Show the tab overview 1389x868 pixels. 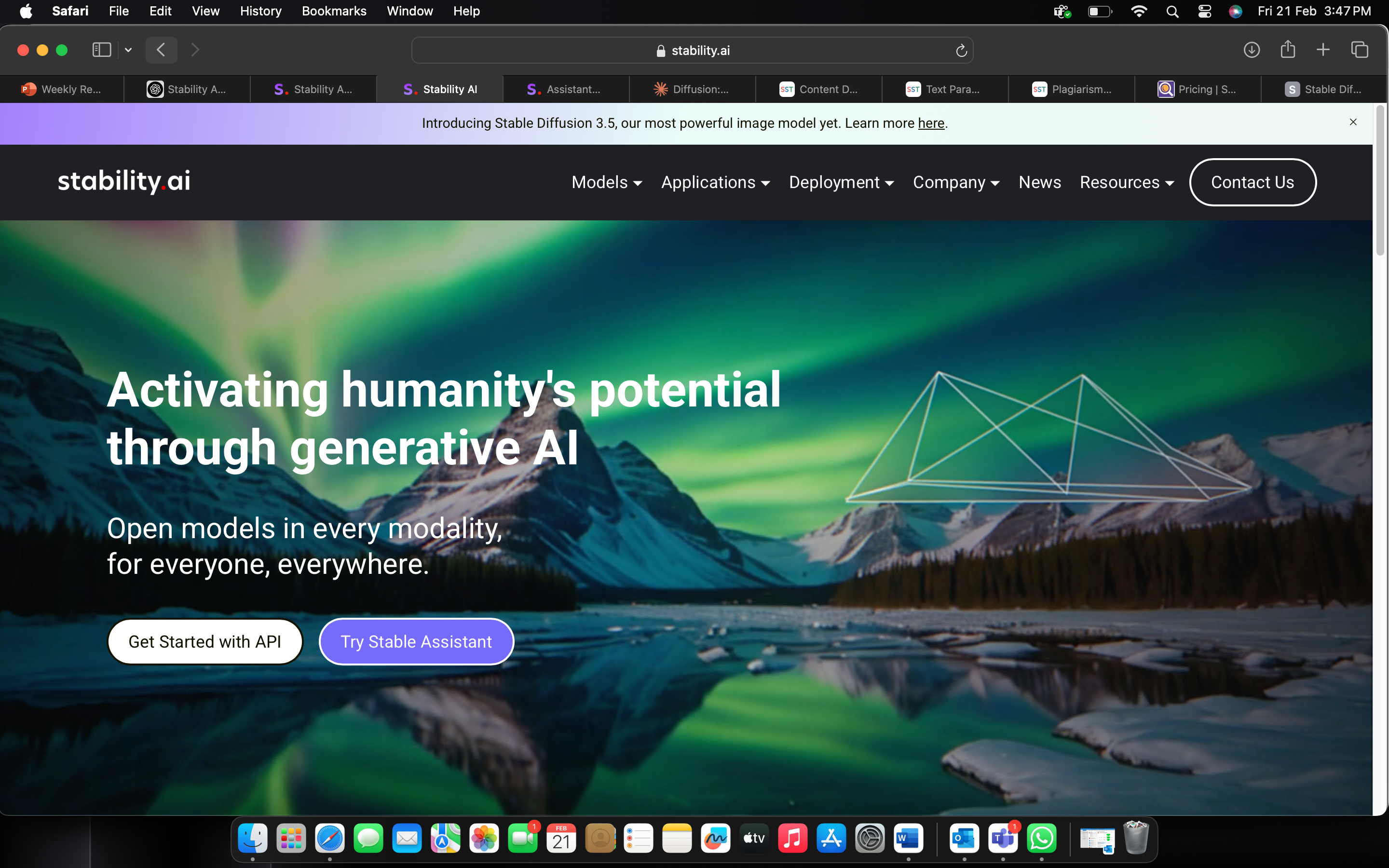click(x=1359, y=50)
